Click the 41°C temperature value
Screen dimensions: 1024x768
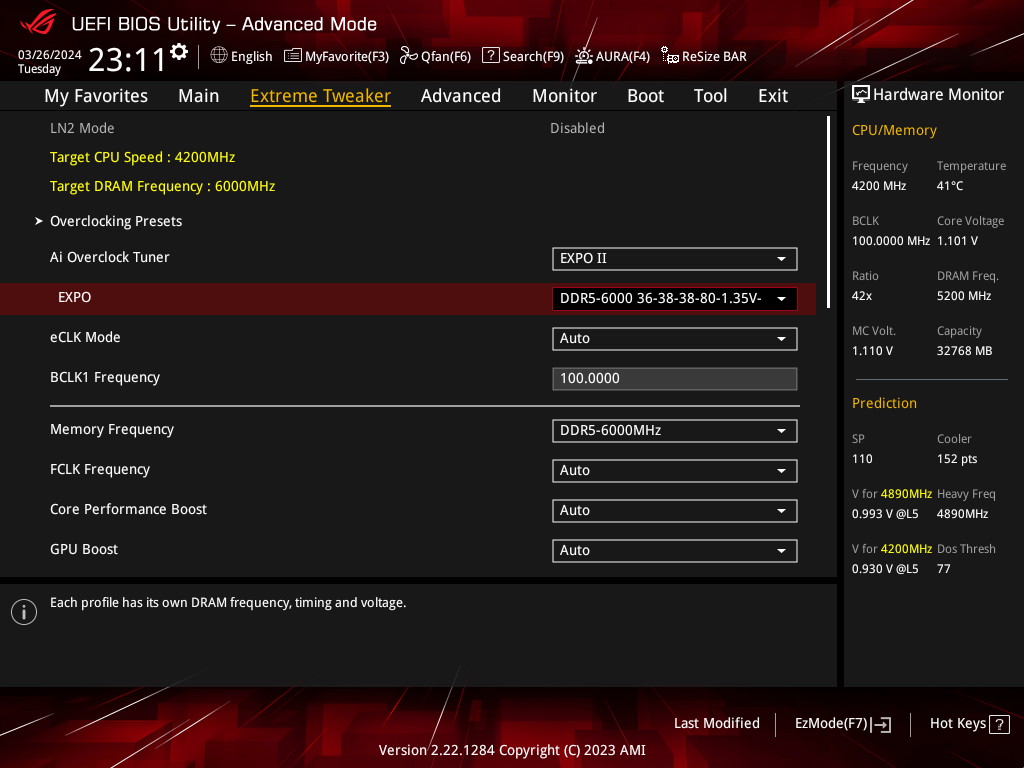(x=950, y=186)
